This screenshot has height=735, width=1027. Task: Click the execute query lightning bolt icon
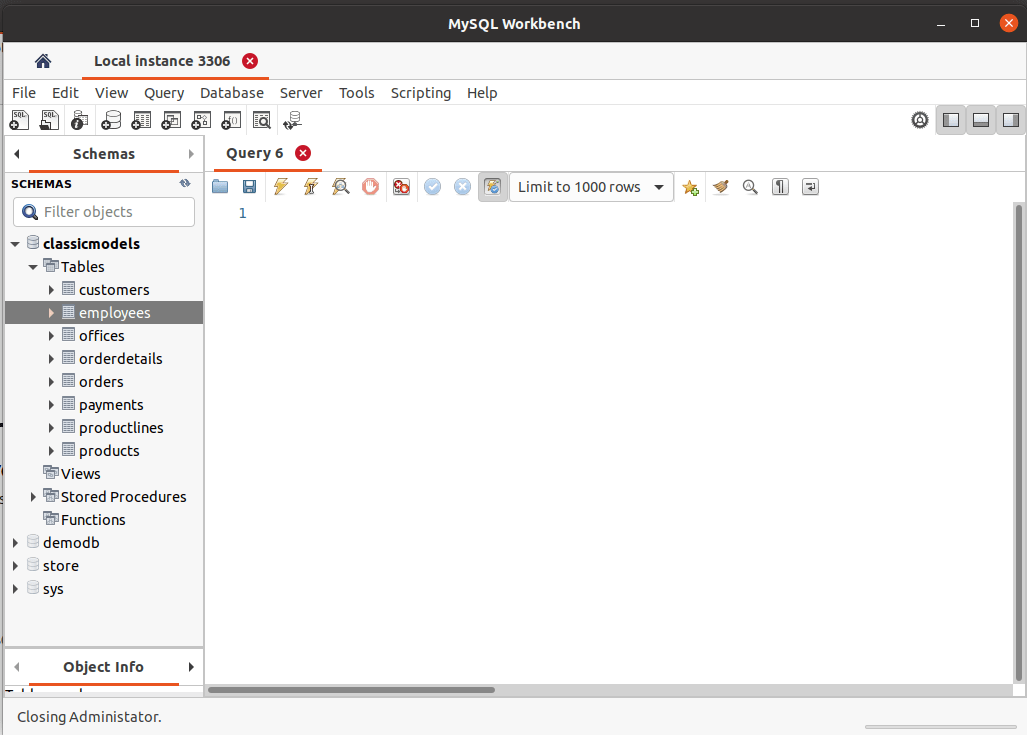(281, 187)
